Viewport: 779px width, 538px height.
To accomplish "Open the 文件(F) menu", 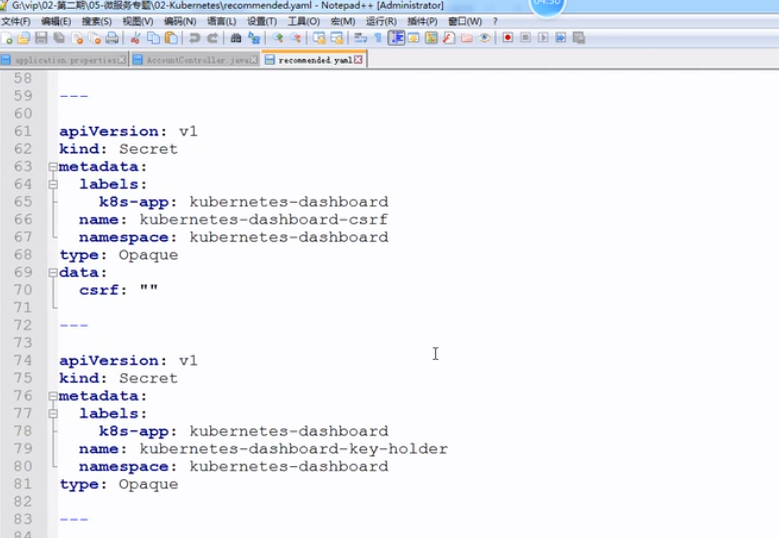I will tap(16, 21).
